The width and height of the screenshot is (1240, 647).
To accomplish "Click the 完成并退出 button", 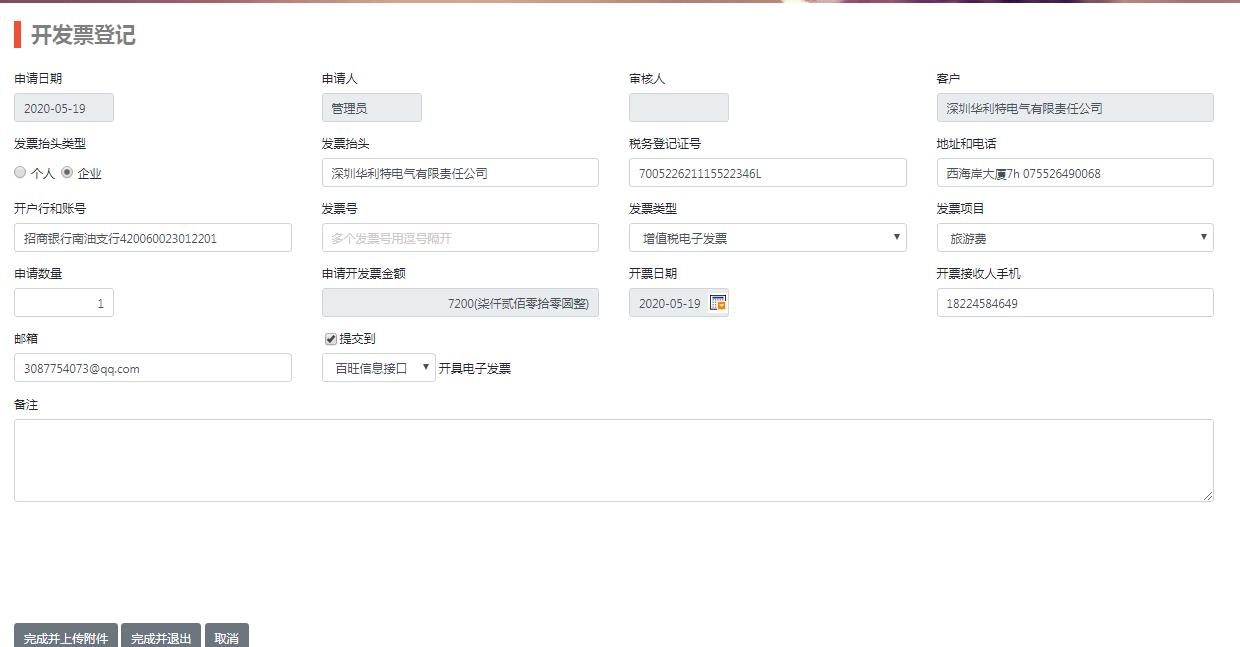I will [x=161, y=637].
